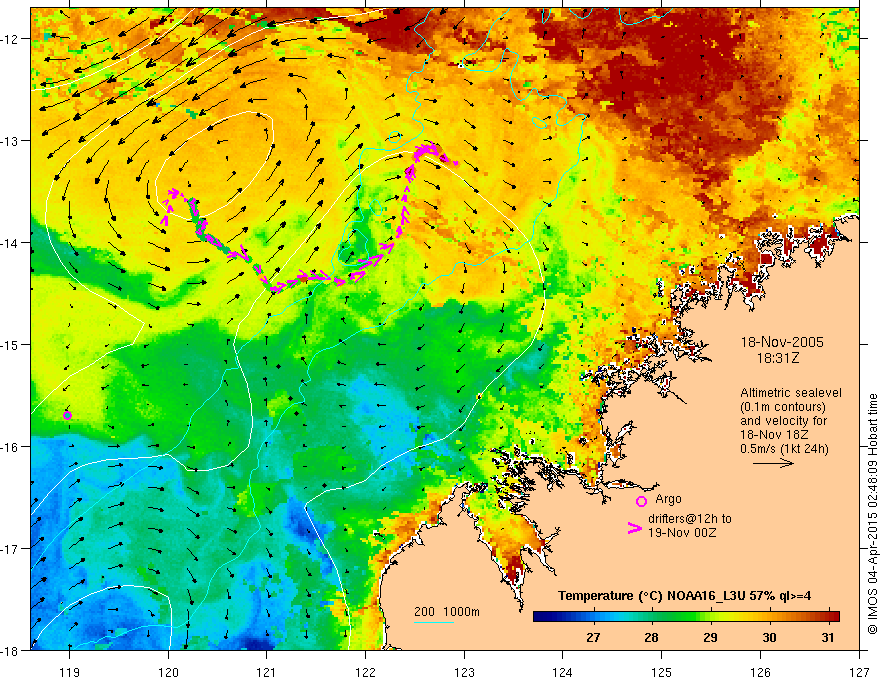Image resolution: width=880 pixels, height=680 pixels.
Task: Click the longitude label 124
Action: tap(563, 672)
